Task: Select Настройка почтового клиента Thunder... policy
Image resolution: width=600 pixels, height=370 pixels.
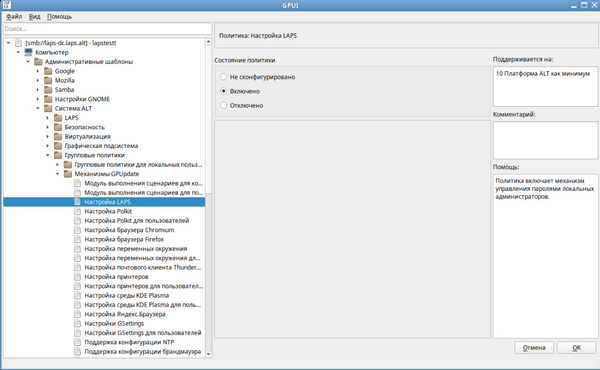Action: [142, 267]
